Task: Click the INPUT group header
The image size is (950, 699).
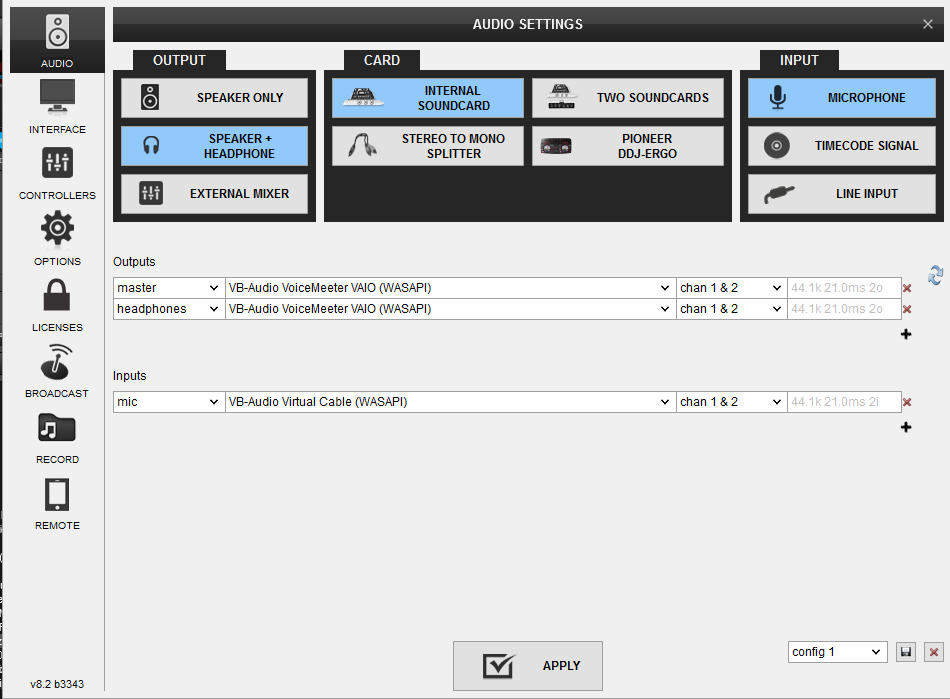Action: [799, 61]
